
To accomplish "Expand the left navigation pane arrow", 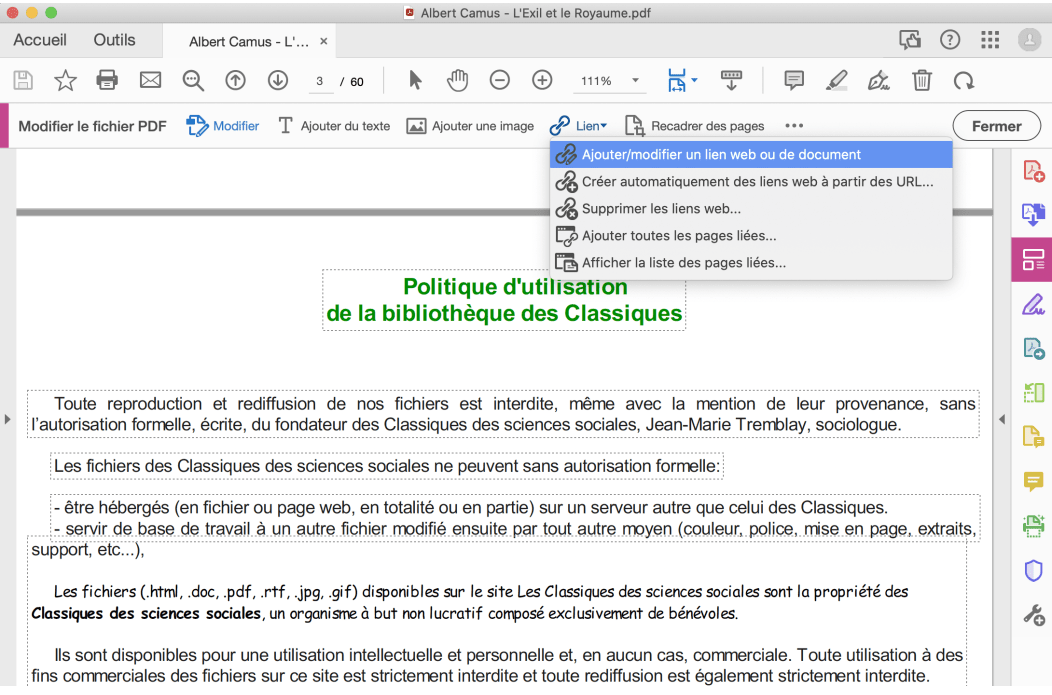I will (7, 419).
